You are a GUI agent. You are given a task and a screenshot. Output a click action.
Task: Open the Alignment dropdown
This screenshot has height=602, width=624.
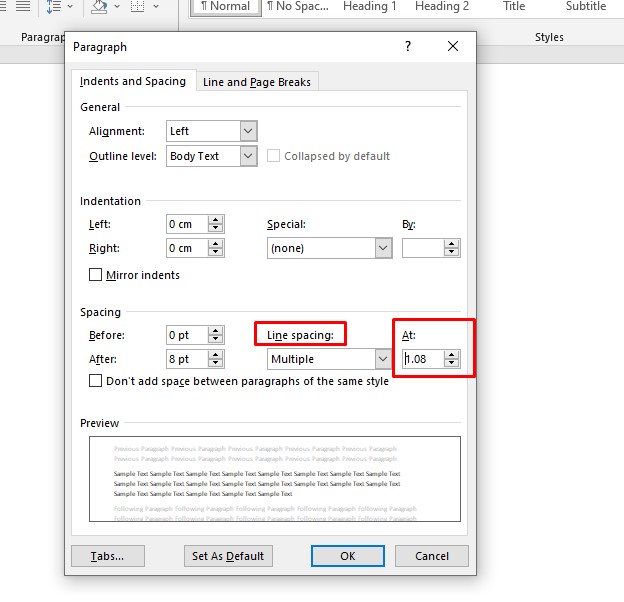248,131
